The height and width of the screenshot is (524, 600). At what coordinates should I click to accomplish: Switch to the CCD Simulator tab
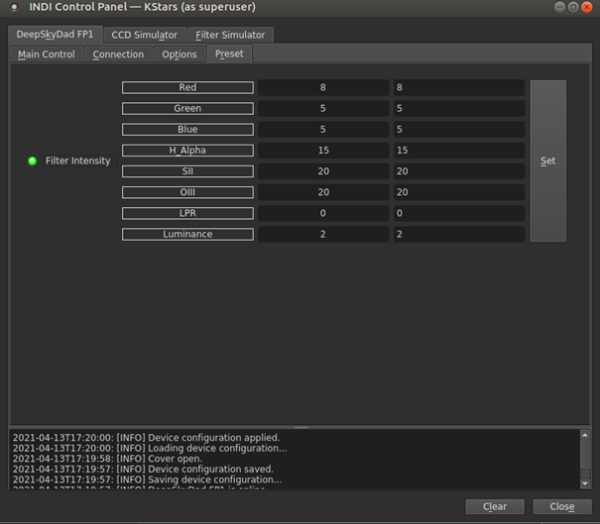[x=144, y=35]
